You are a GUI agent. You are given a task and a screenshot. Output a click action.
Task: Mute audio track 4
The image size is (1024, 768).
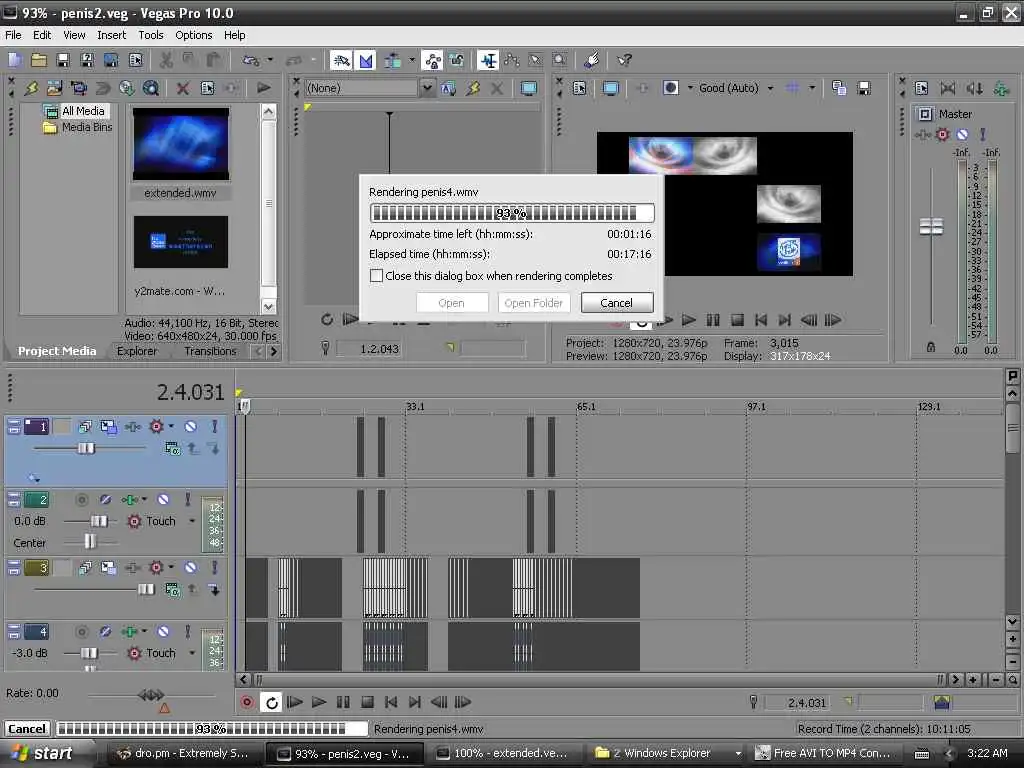[163, 632]
